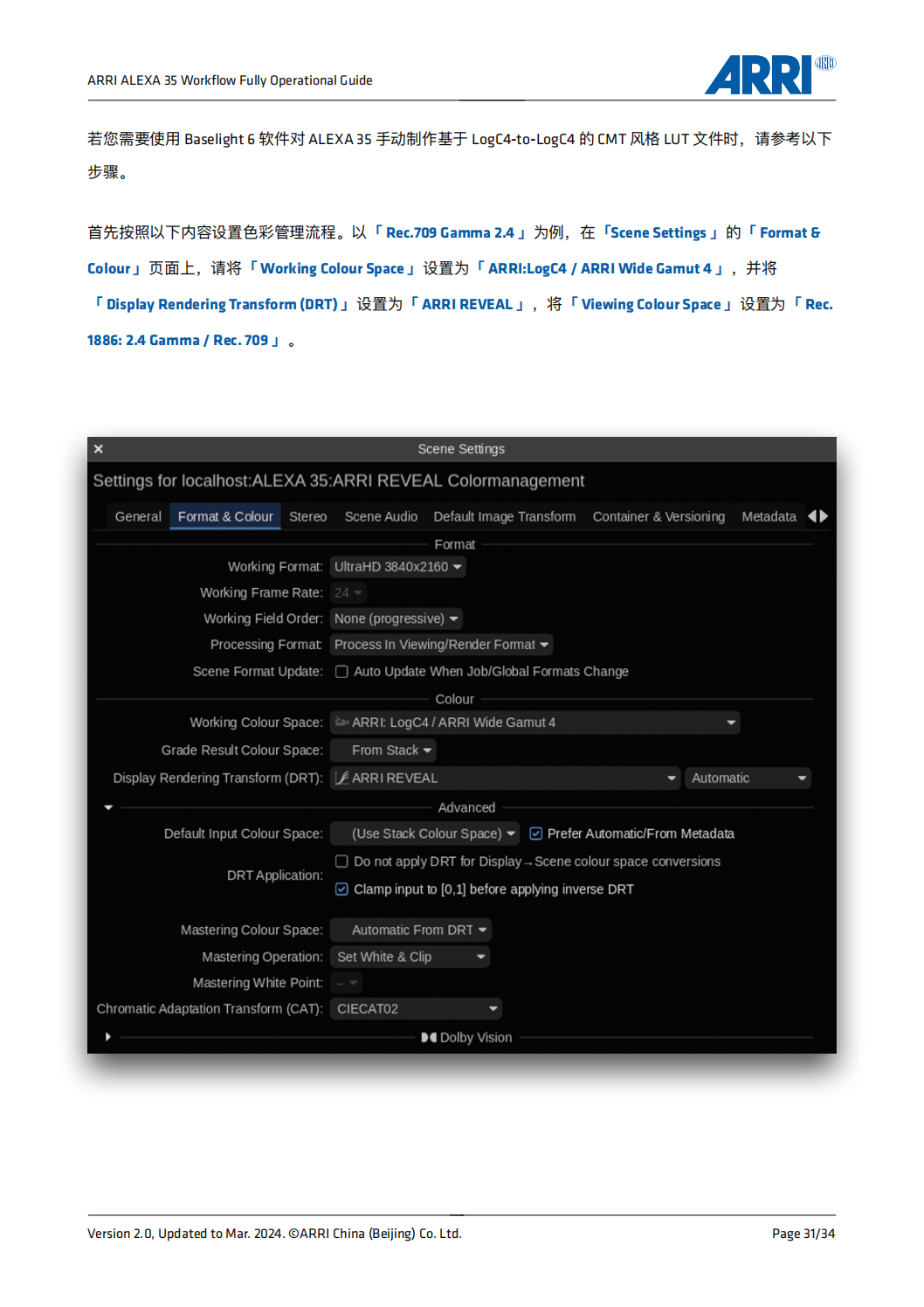Uncheck Prefer Automatic/From Metadata
Image resolution: width=924 pixels, height=1307 pixels.
pos(535,833)
